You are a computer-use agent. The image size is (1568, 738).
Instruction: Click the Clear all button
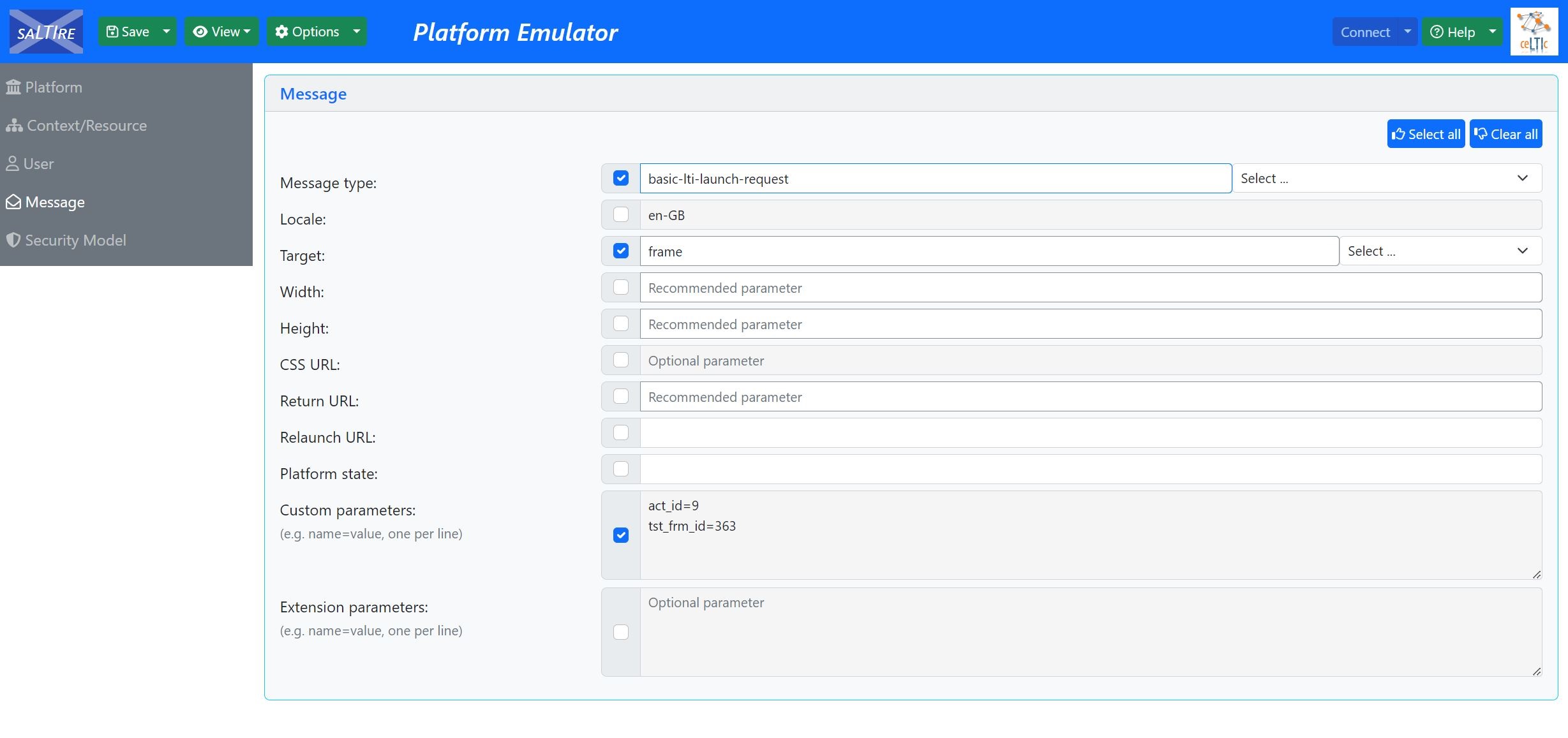click(1506, 134)
